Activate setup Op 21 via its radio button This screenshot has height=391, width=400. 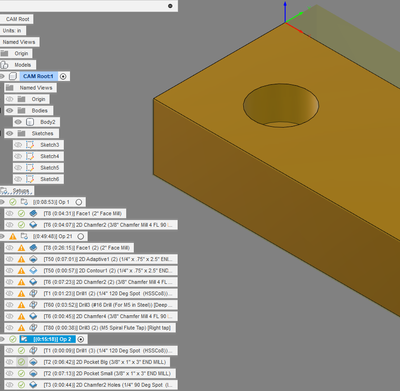pyautogui.click(x=80, y=236)
